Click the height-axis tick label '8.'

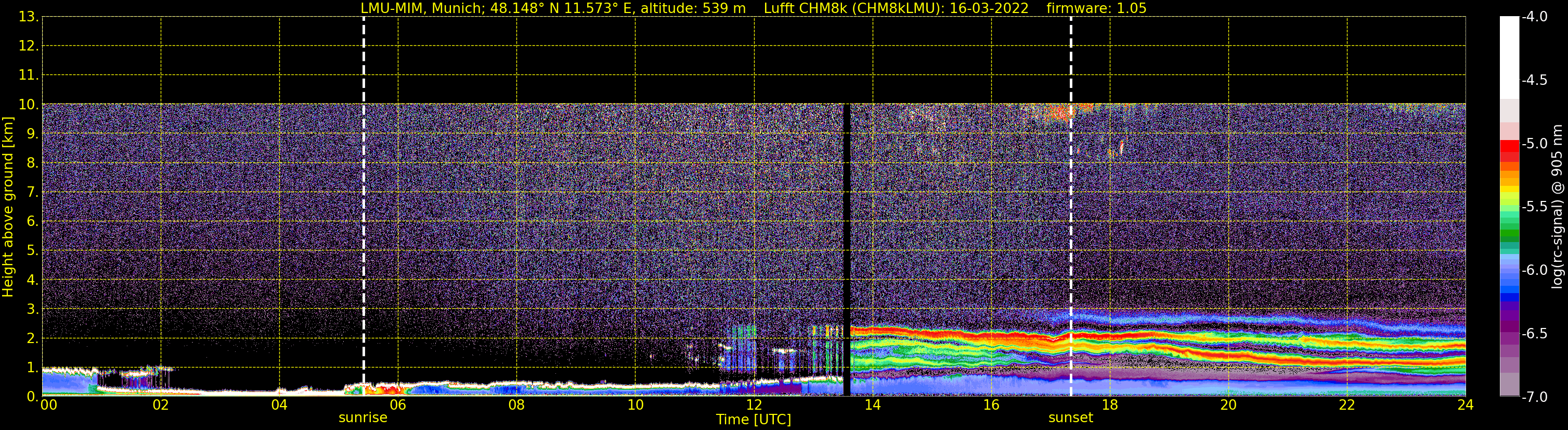point(33,162)
